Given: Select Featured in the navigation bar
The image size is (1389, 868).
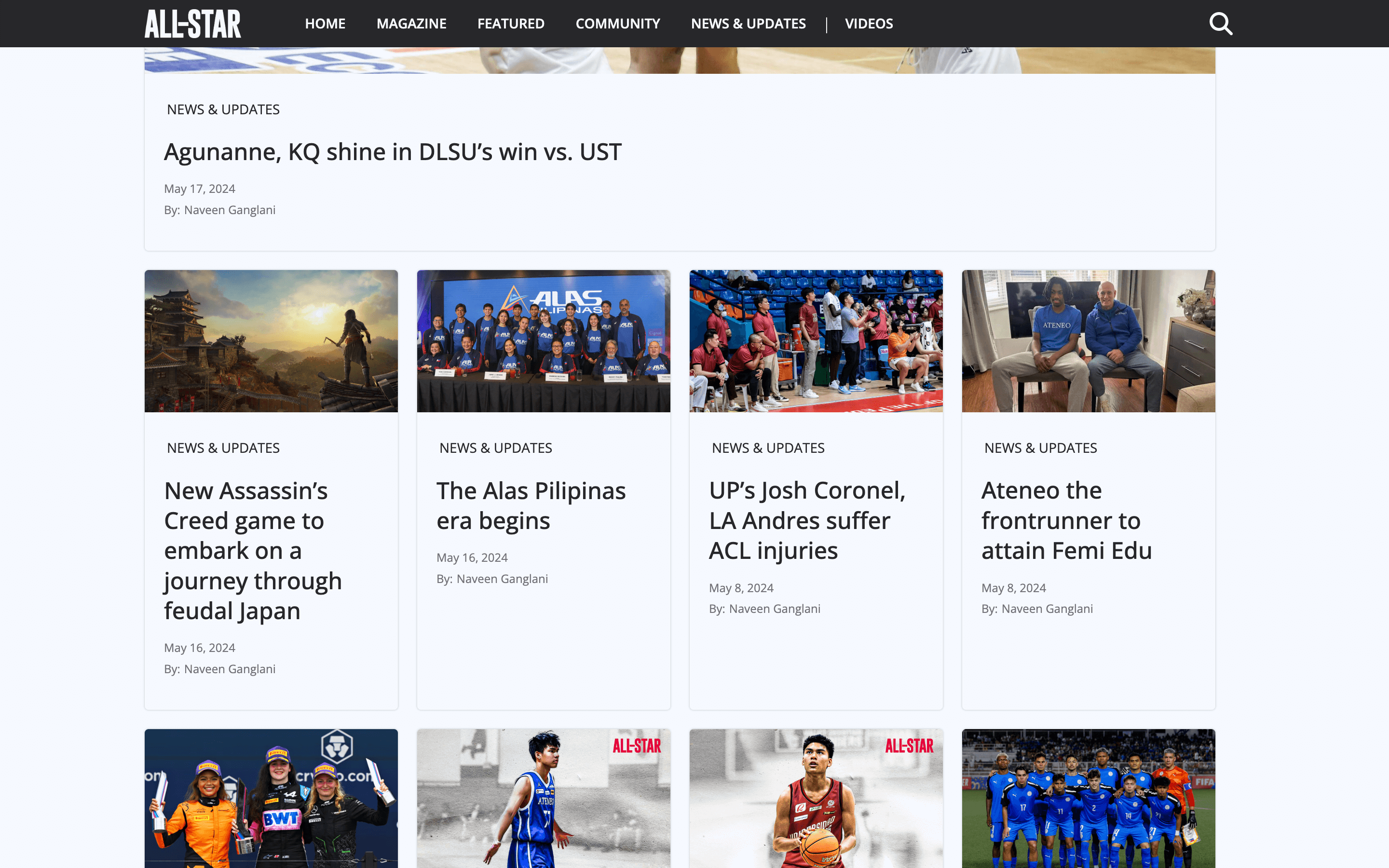Looking at the screenshot, I should click(511, 24).
